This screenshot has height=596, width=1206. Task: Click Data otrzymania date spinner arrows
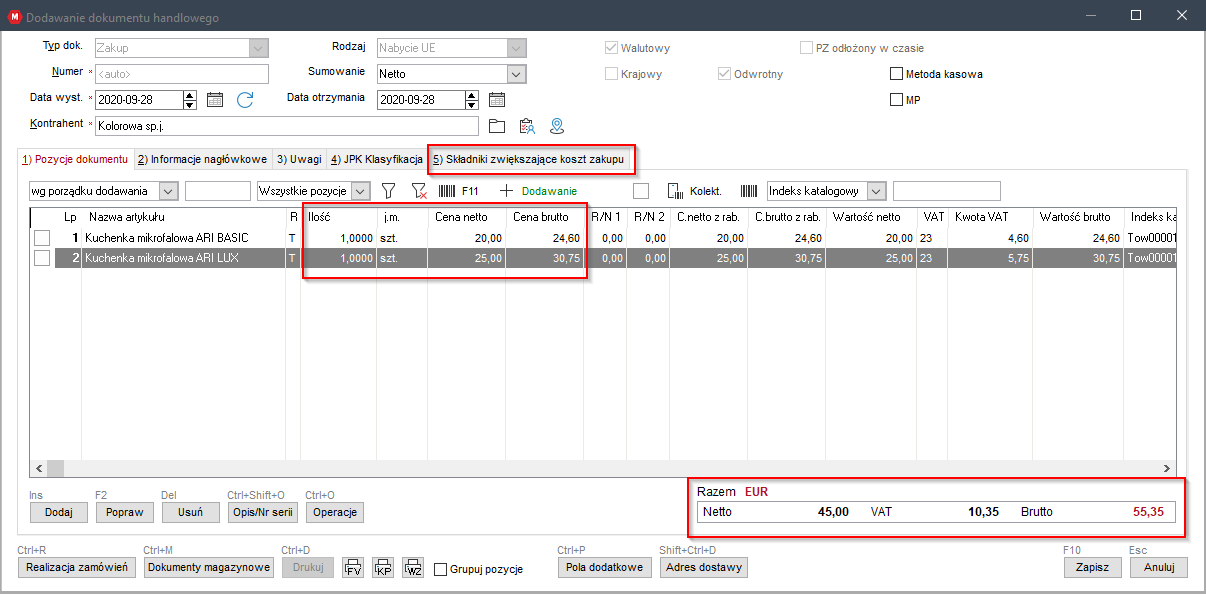point(472,100)
